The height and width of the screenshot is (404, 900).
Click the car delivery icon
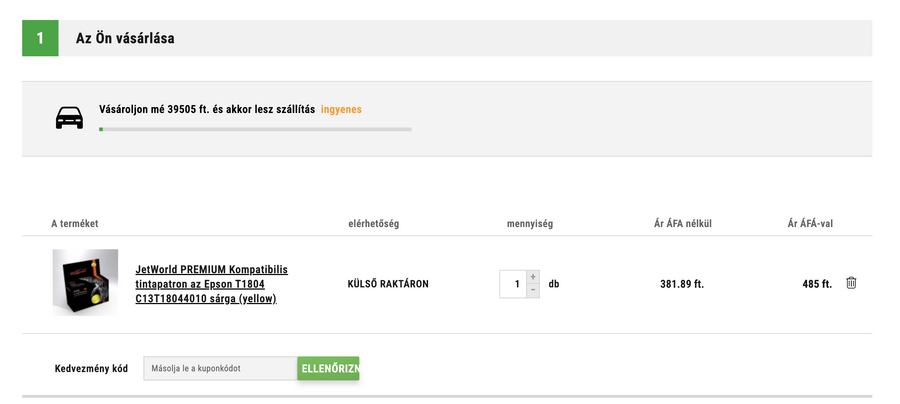(69, 118)
